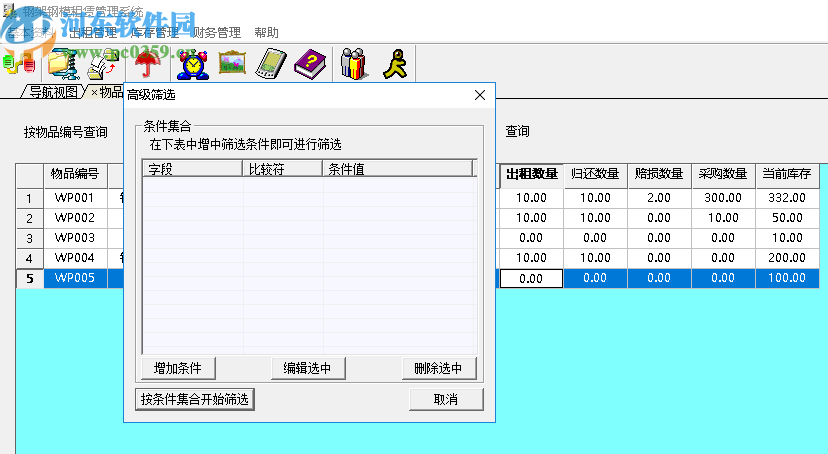Click the 取消 button
The width and height of the screenshot is (828, 454).
(x=446, y=399)
